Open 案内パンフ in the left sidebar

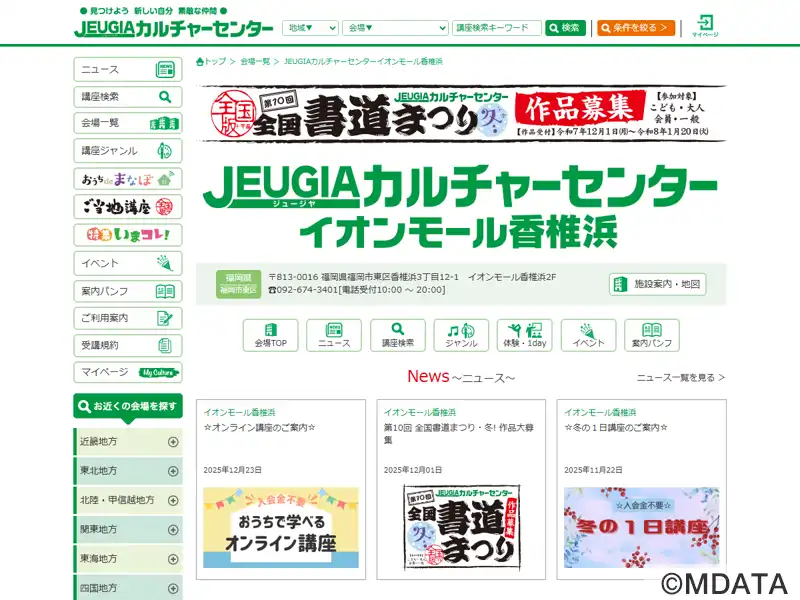click(x=128, y=291)
